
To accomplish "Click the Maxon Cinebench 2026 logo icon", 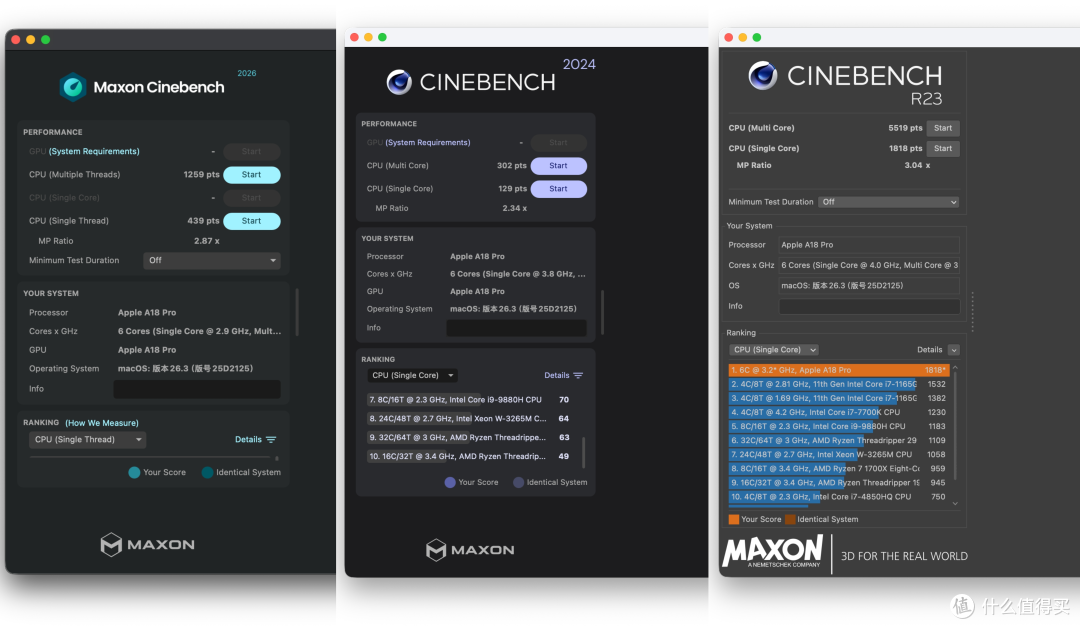I will tap(72, 87).
